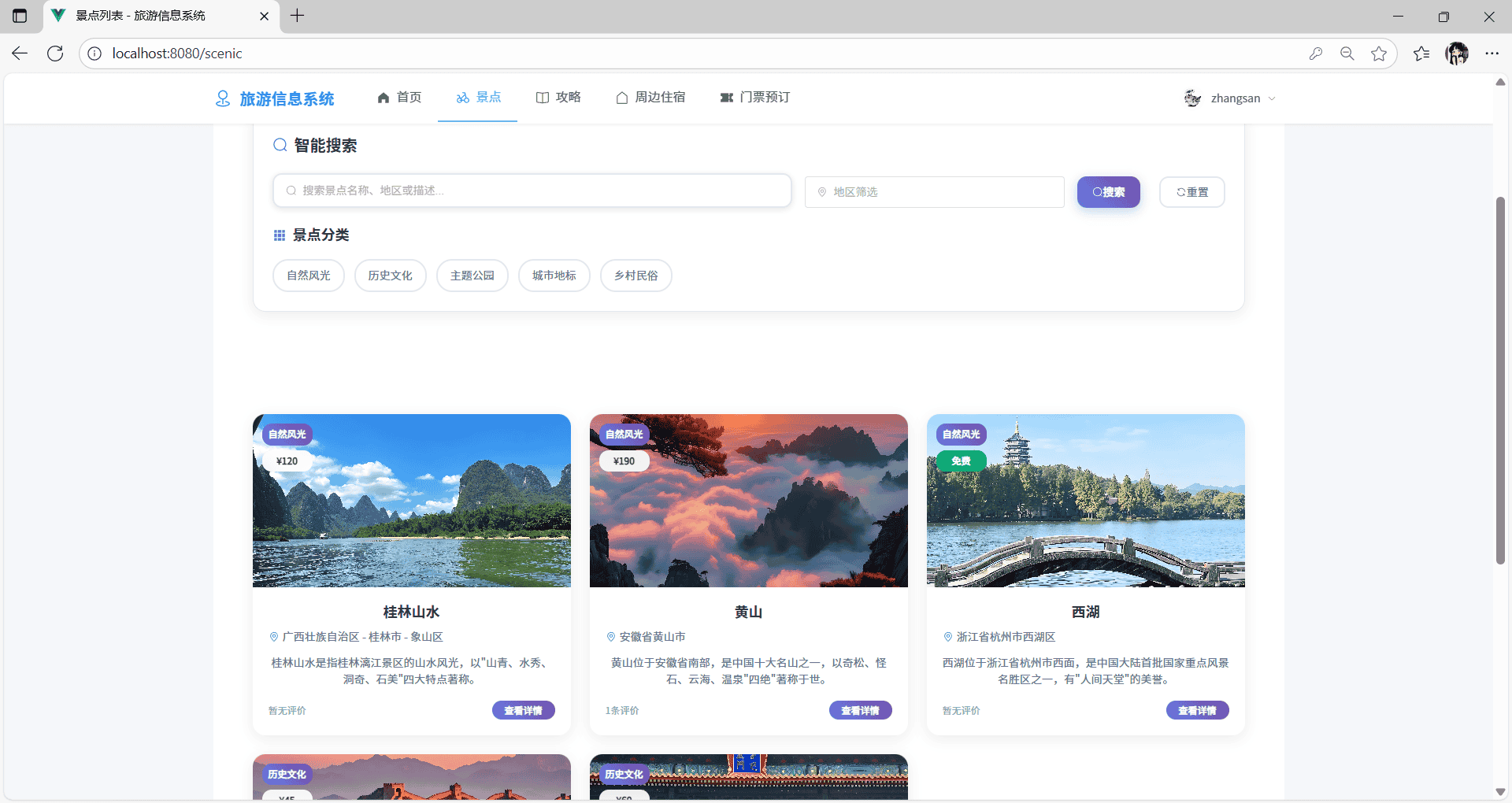Open the 周边住宿 menu item
The height and width of the screenshot is (803, 1512).
[x=650, y=98]
